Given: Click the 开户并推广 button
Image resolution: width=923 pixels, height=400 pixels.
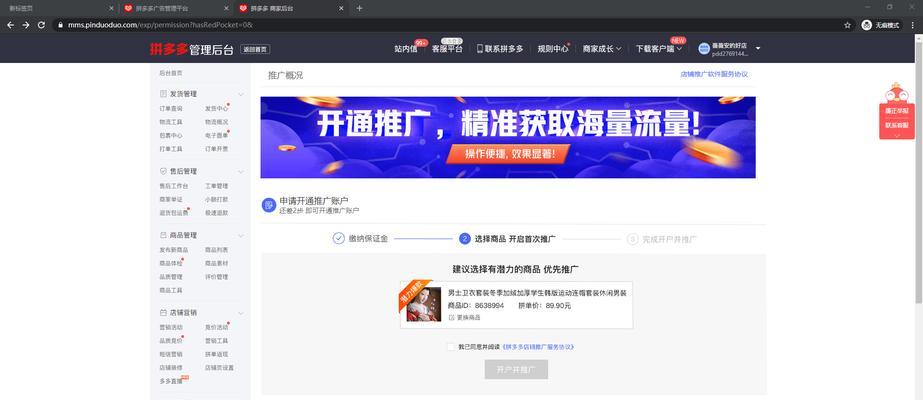Looking at the screenshot, I should (x=516, y=370).
